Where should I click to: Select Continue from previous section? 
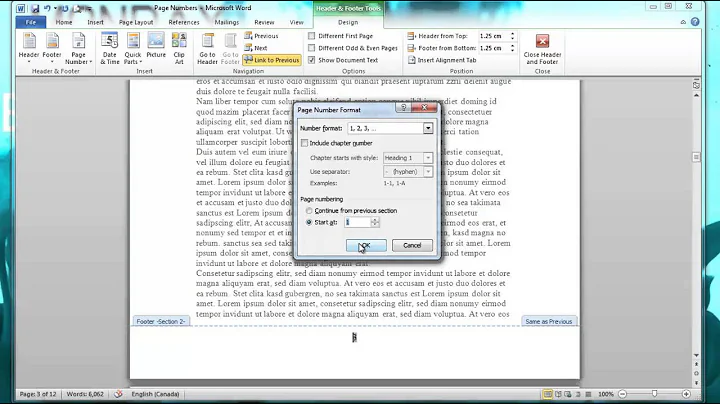click(x=309, y=211)
